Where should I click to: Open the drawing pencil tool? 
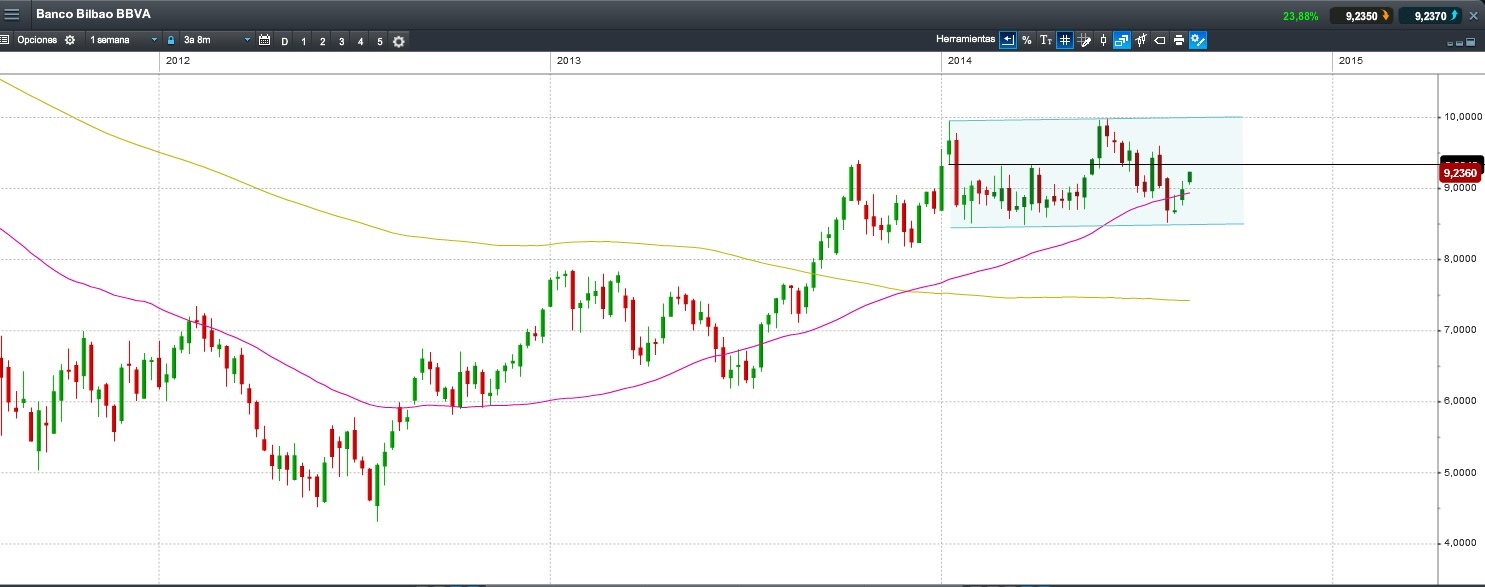coord(1084,41)
